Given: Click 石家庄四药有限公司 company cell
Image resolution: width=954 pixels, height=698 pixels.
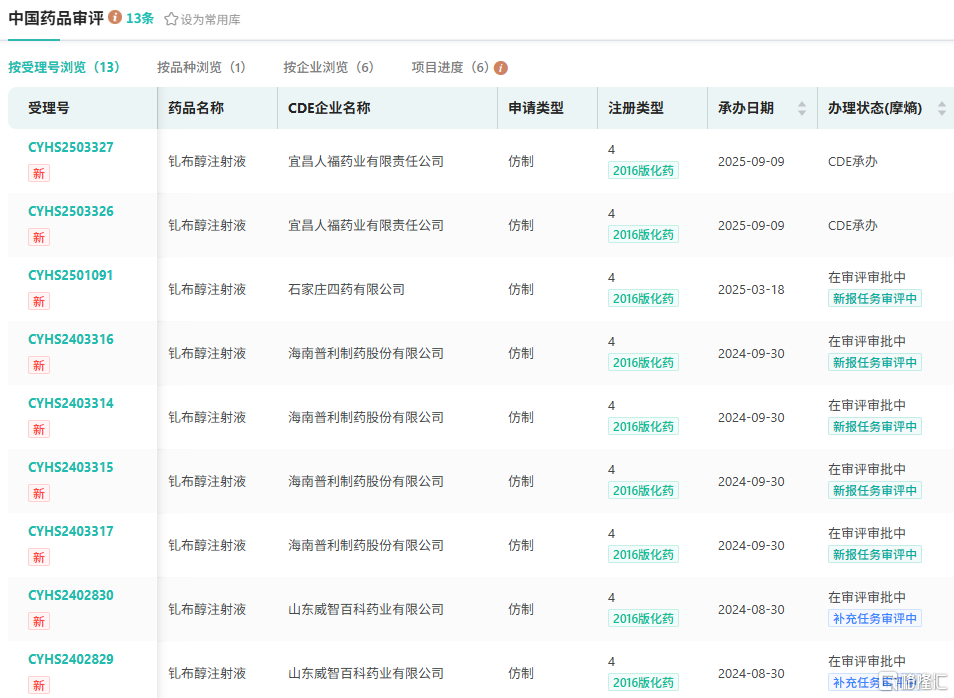Looking at the screenshot, I should (x=346, y=289).
